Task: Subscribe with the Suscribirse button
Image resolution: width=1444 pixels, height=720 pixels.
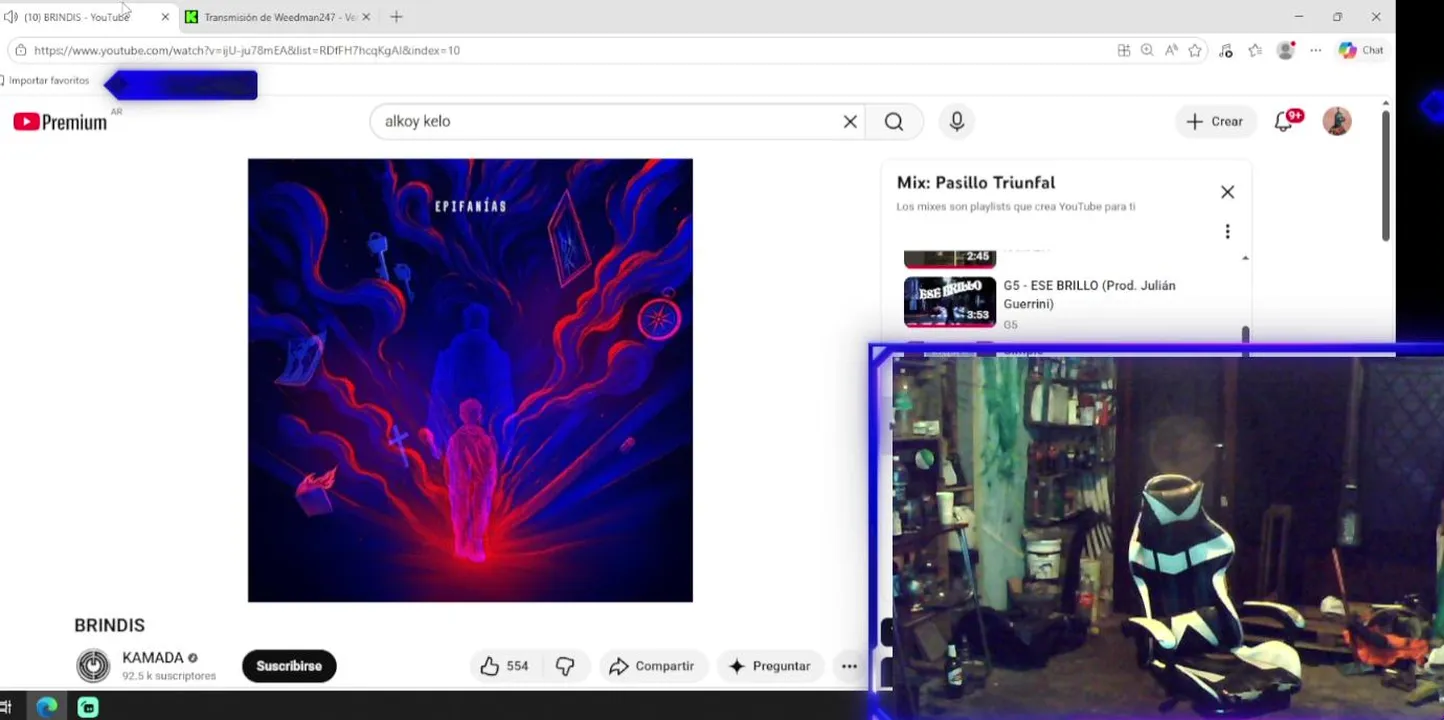Action: [x=289, y=666]
